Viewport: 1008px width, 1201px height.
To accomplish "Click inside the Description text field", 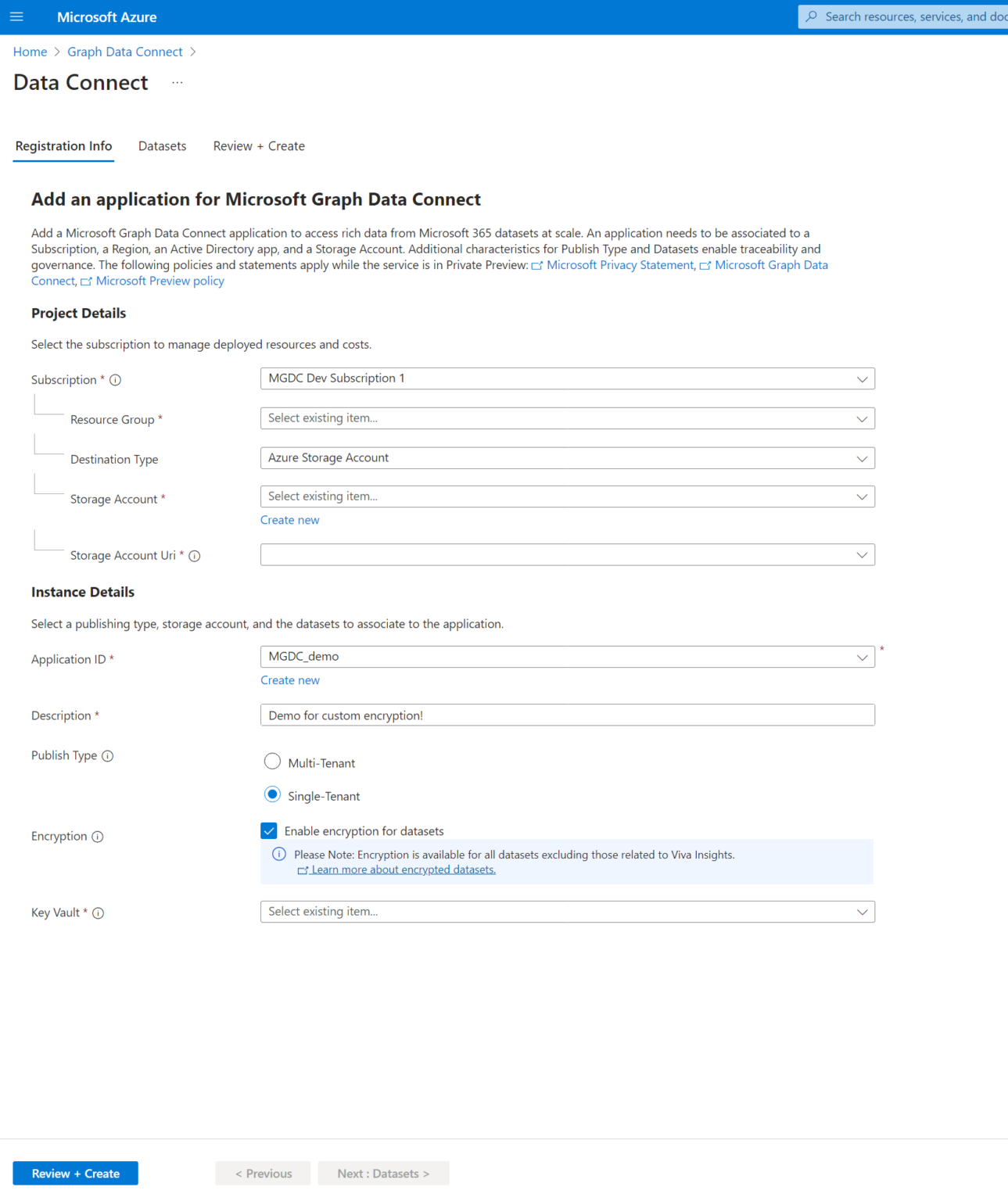I will coord(567,715).
